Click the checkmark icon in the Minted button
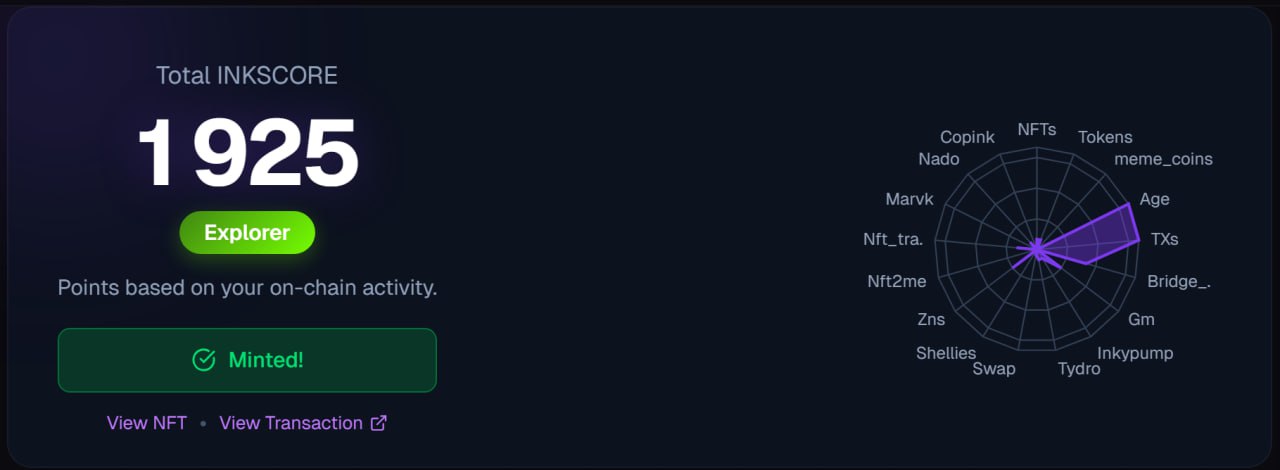The width and height of the screenshot is (1280, 470). (204, 360)
